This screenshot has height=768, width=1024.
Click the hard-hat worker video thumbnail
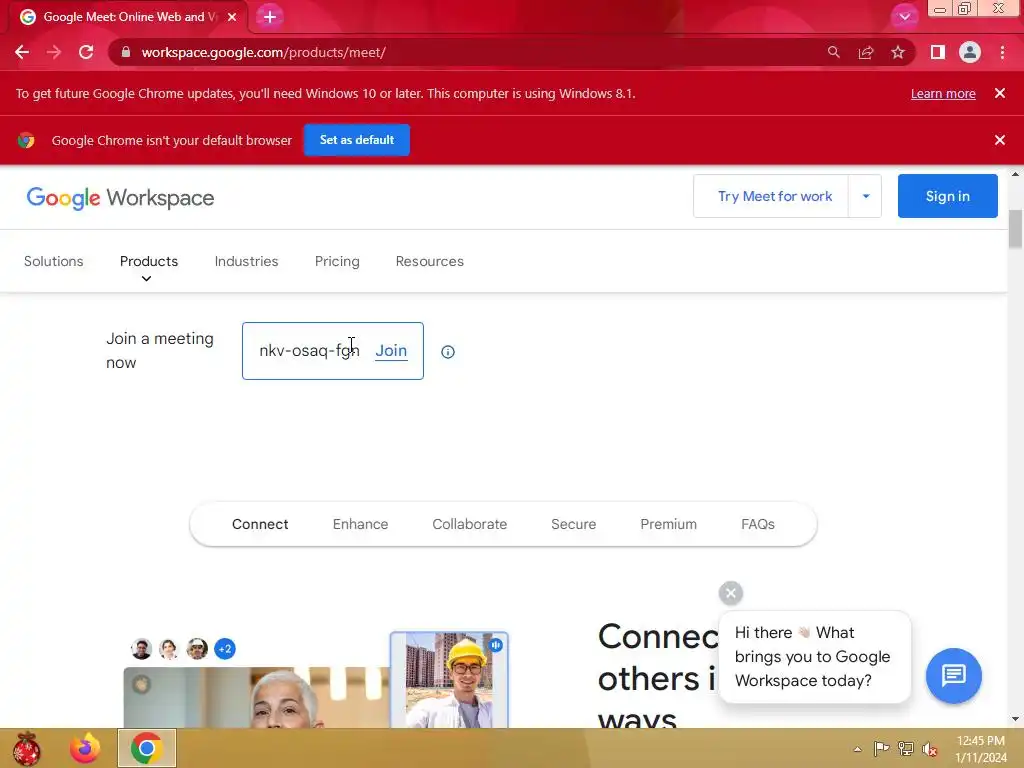click(449, 680)
